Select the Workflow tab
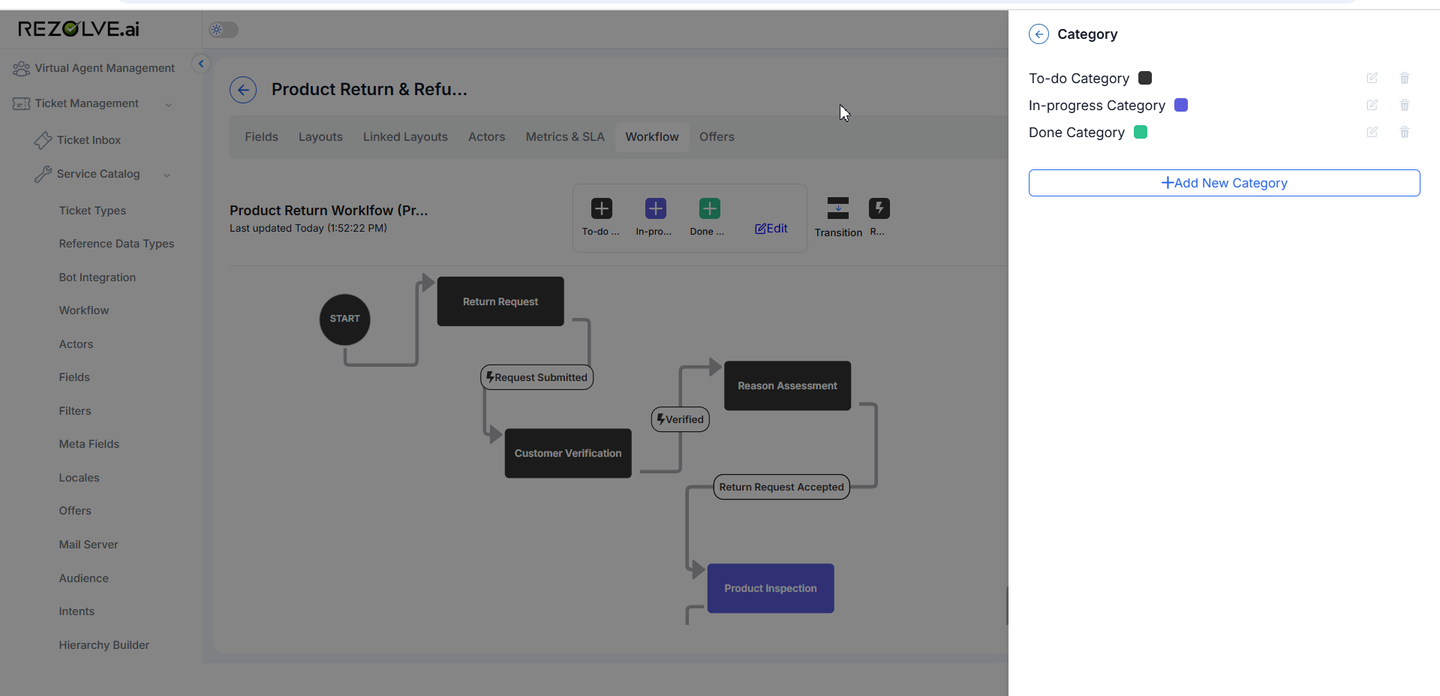 (652, 137)
